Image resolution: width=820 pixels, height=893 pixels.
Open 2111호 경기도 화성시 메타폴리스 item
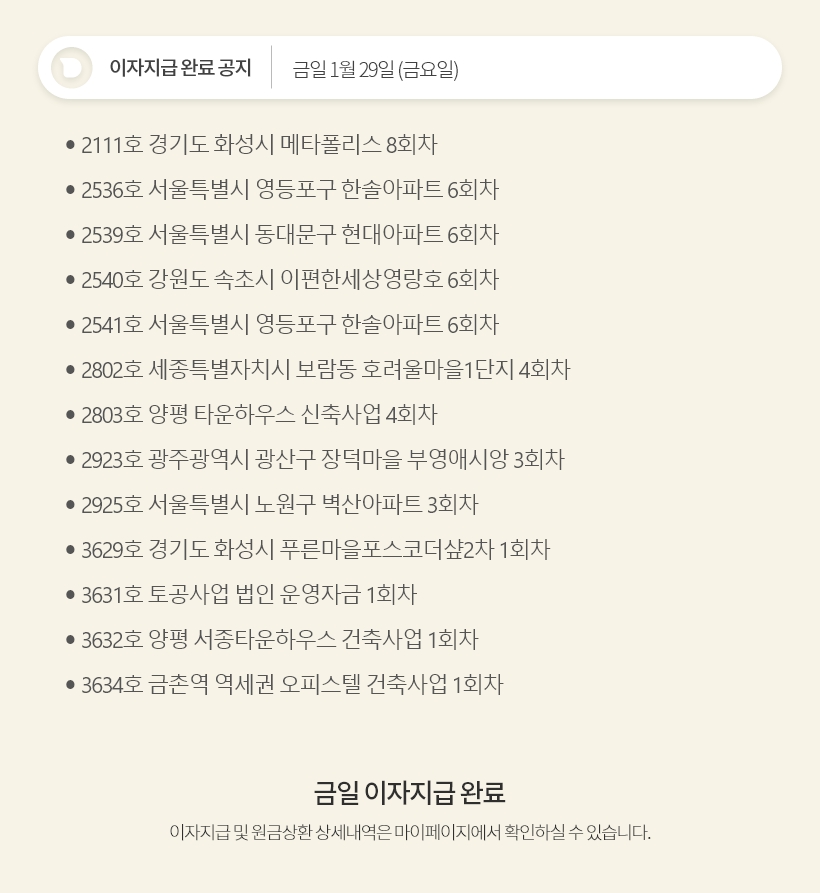coord(259,145)
